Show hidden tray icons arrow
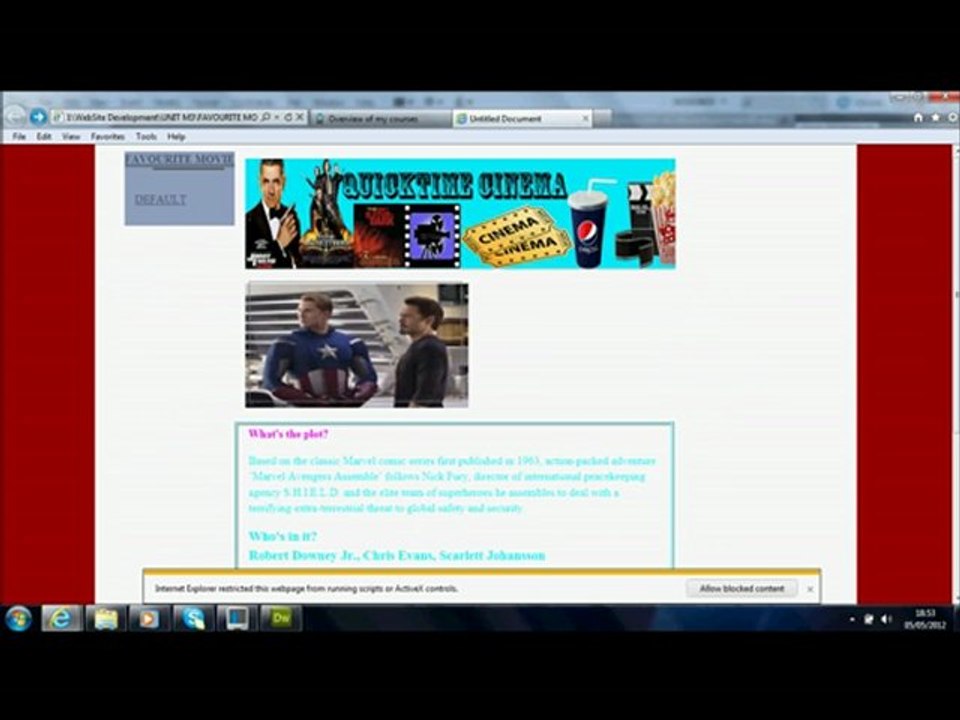Screen dimensions: 960x720 [852, 619]
